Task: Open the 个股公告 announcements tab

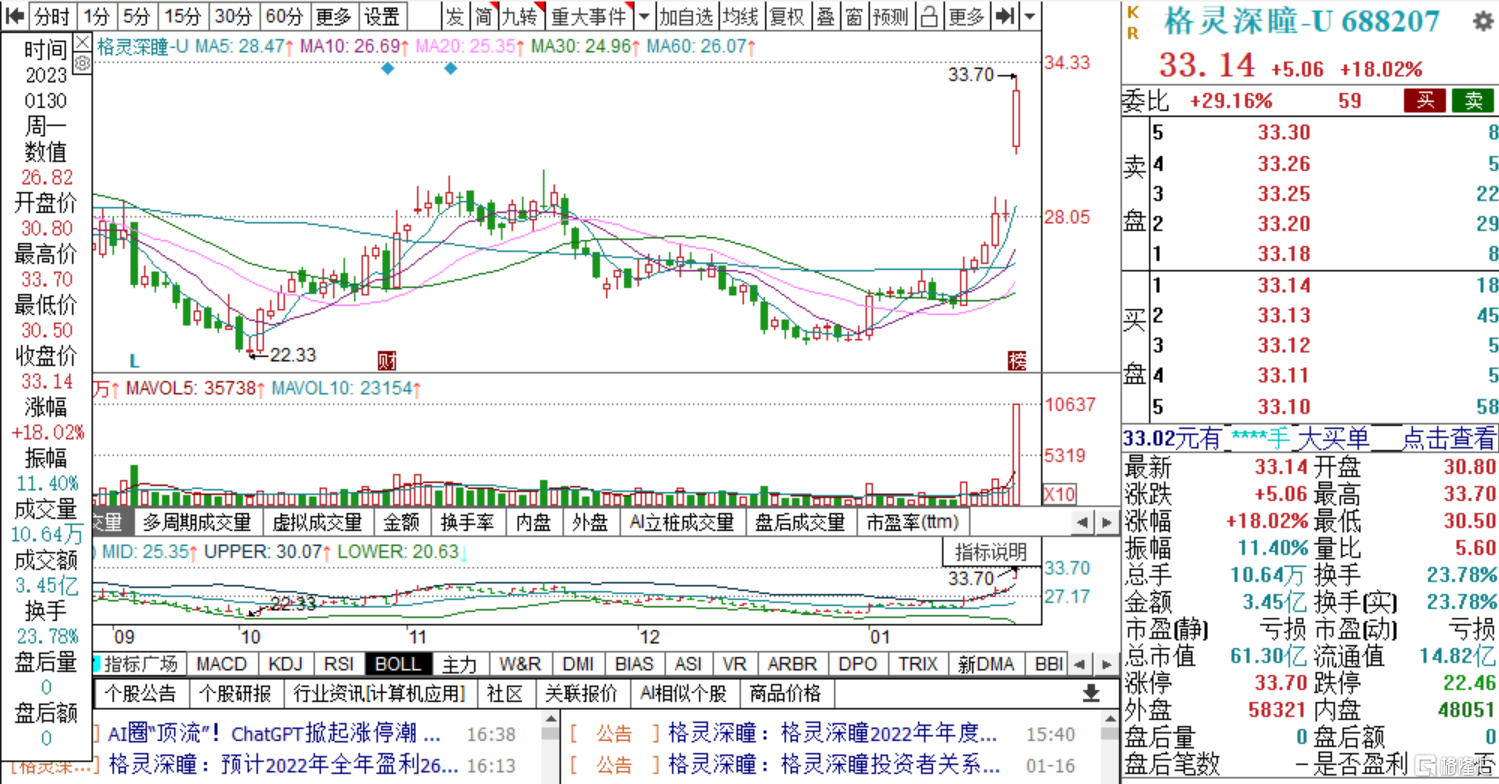Action: (x=140, y=694)
